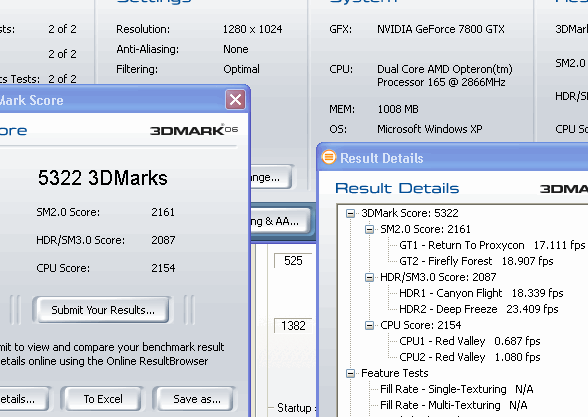Click the field showing 1382

(293, 326)
